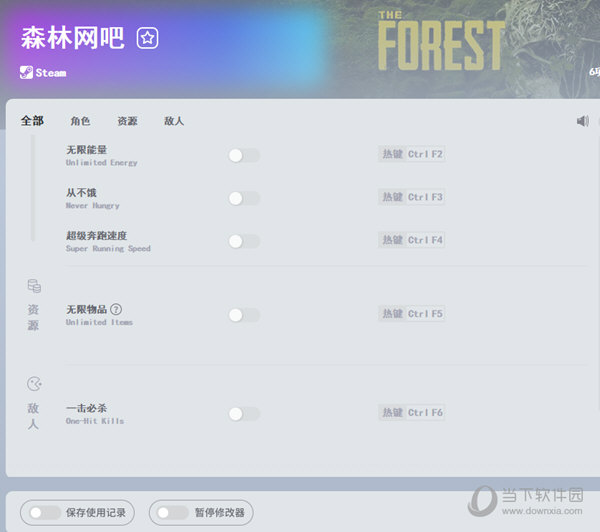Click the 热键 Ctrl F3 hotkey button
The width and height of the screenshot is (600, 532).
[x=412, y=197]
